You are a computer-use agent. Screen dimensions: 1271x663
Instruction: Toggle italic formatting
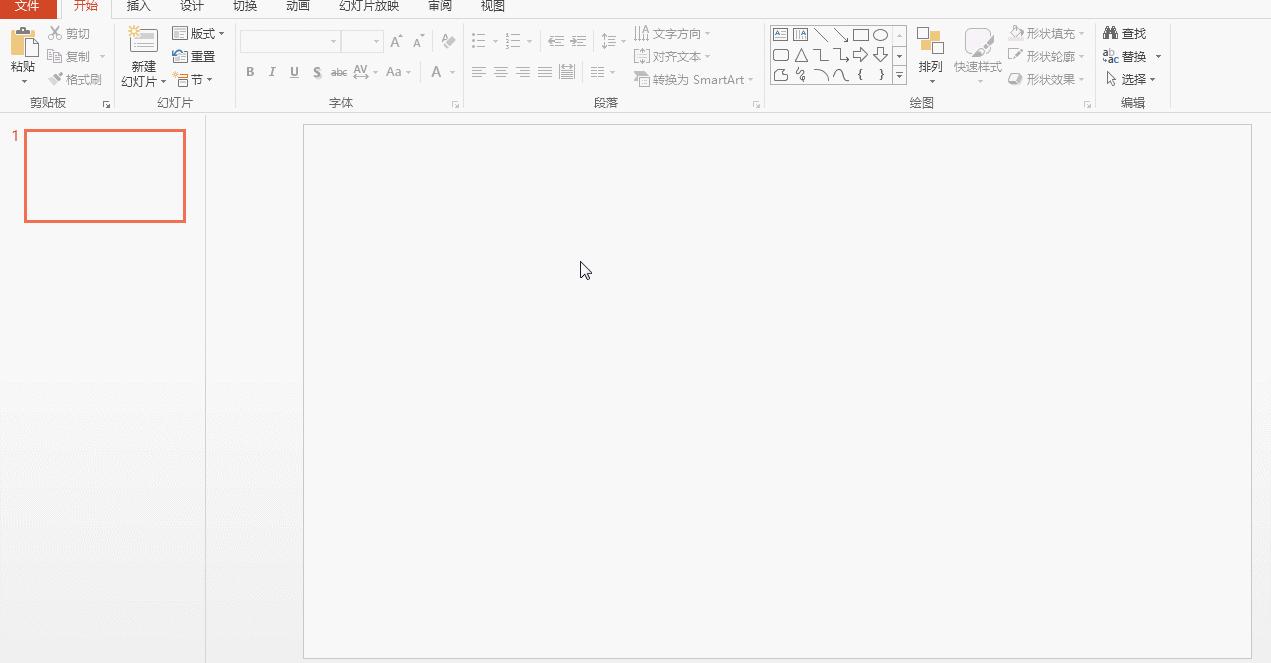[x=271, y=71]
